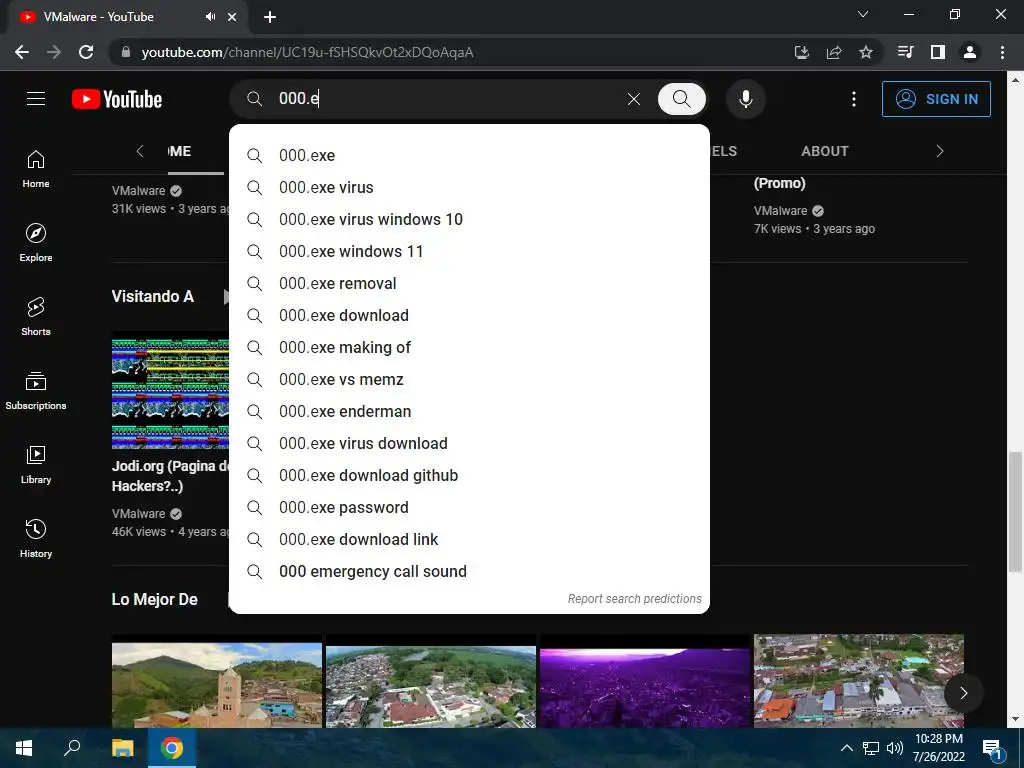The width and height of the screenshot is (1024, 768).
Task: Open YouTube settings three-dot menu
Action: coord(854,99)
